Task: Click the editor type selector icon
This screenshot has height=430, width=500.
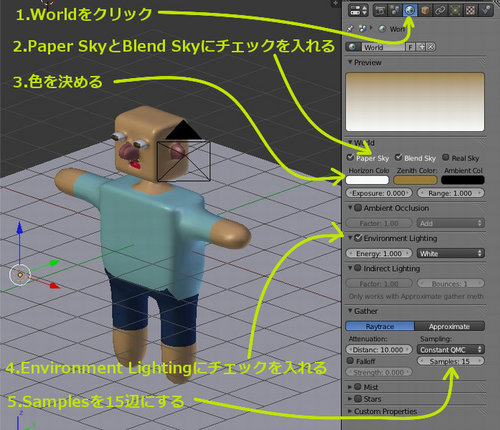Action: point(358,10)
